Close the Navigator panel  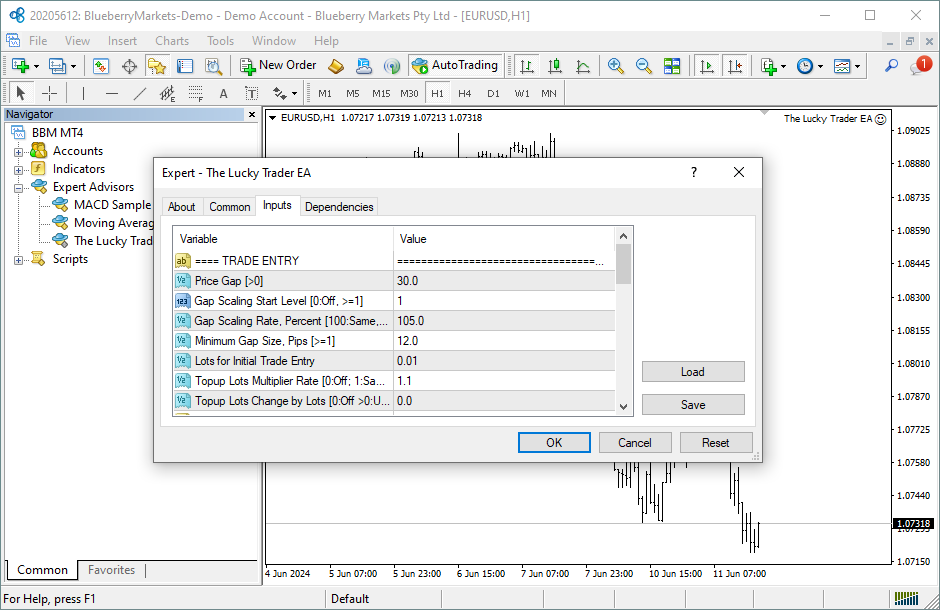(252, 114)
